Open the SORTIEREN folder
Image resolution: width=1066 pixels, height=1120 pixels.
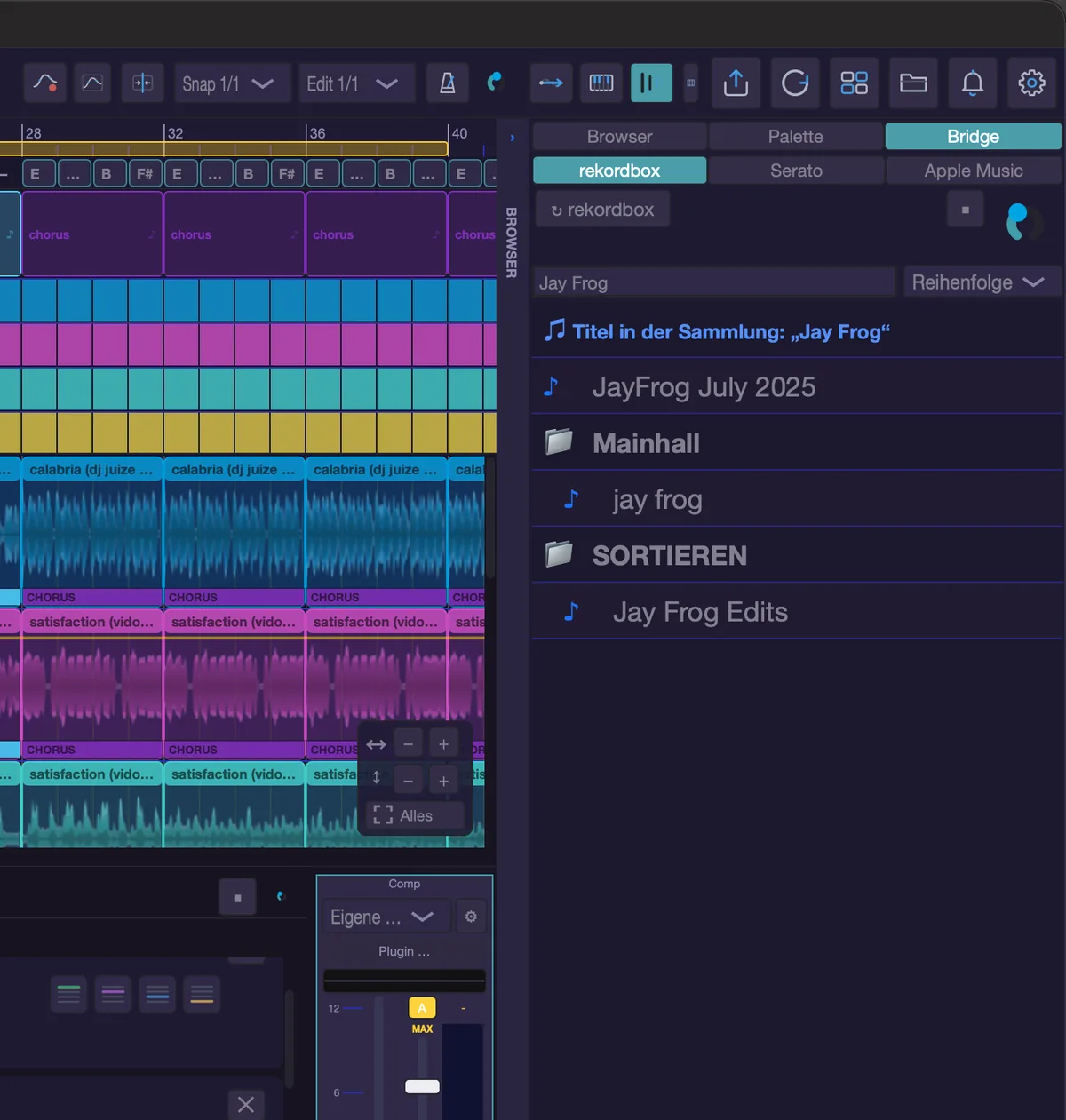point(797,555)
